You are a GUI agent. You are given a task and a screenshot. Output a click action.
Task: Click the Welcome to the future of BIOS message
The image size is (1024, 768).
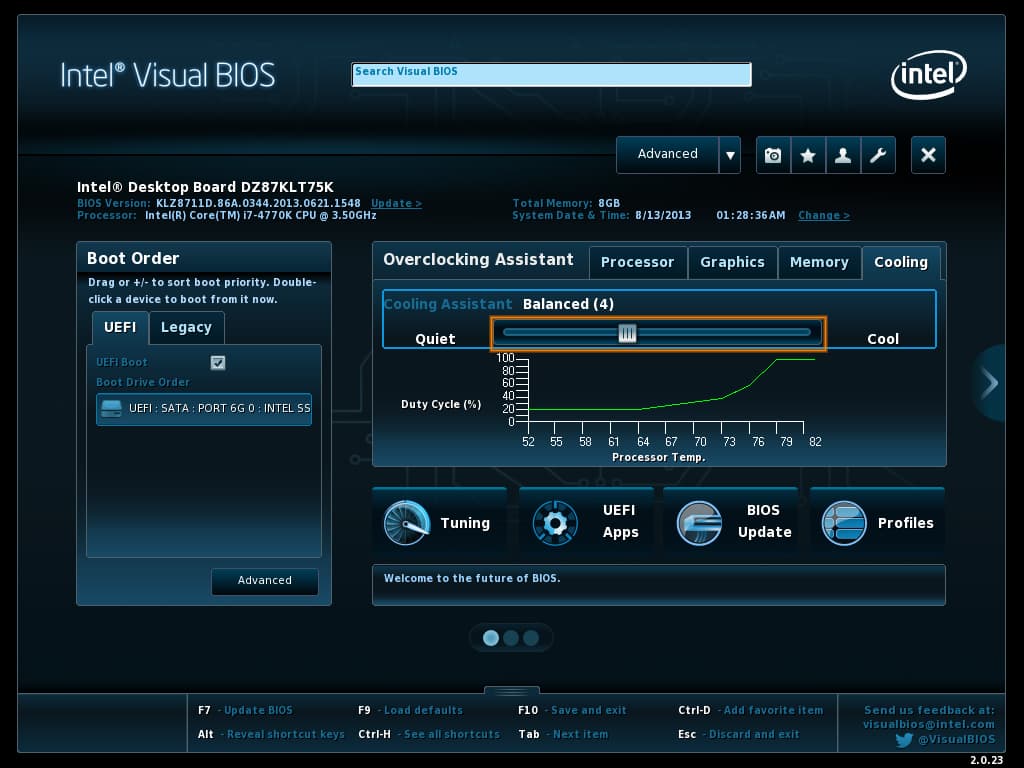coord(472,579)
